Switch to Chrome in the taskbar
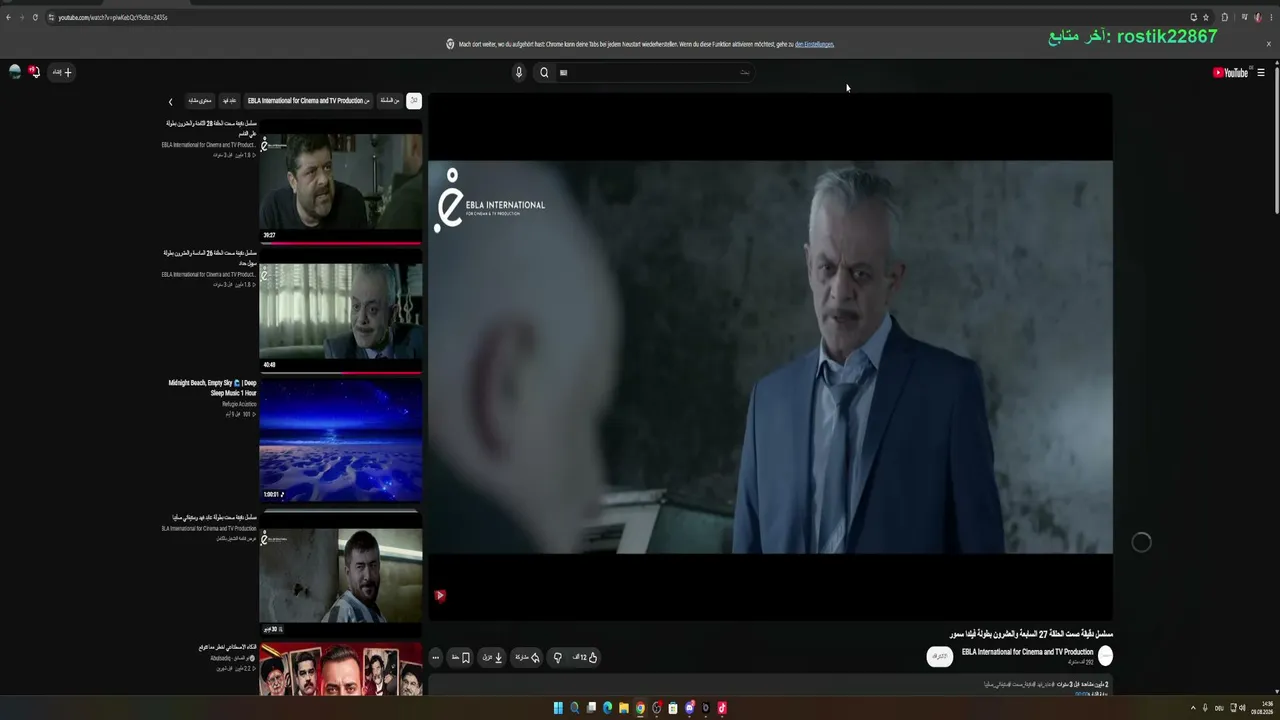Screen dimensions: 1280x720 640,708
